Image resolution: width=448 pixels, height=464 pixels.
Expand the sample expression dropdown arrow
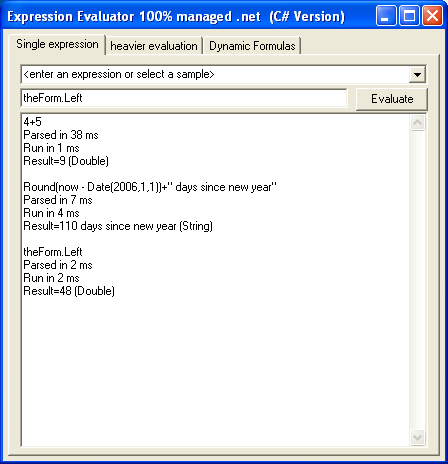417,74
